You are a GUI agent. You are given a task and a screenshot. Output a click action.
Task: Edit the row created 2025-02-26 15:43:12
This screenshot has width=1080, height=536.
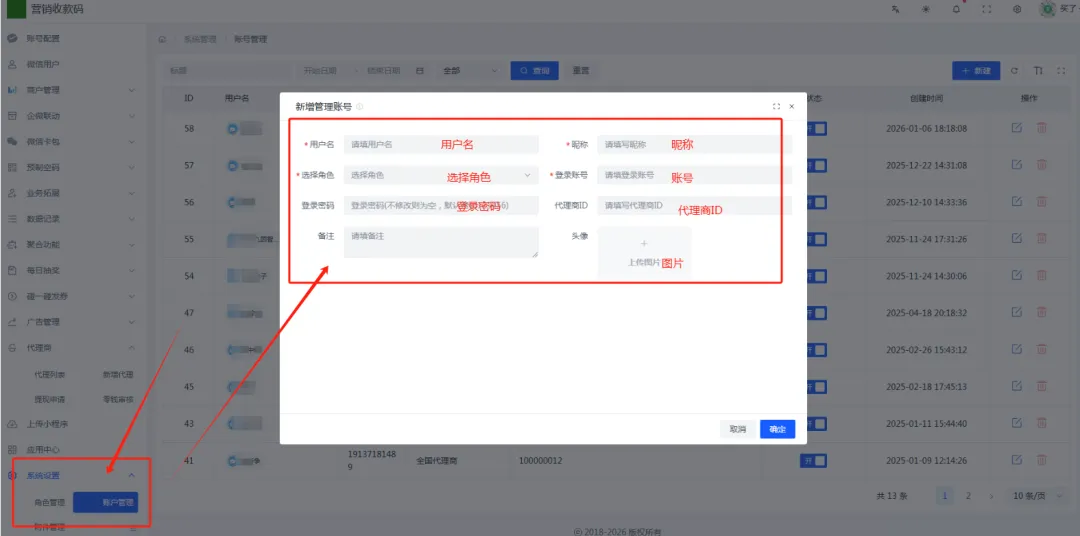(1017, 349)
